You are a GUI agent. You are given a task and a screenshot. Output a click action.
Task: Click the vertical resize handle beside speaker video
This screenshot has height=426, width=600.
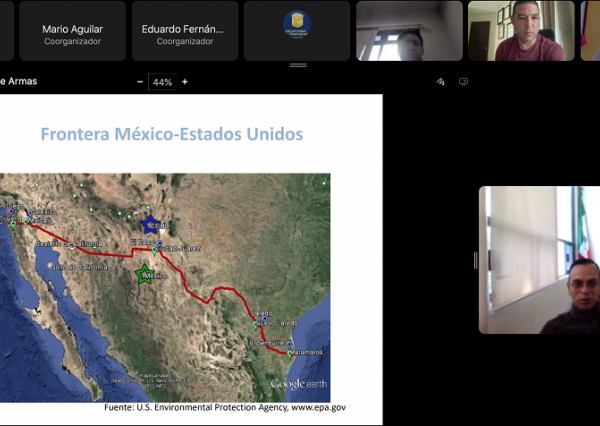[x=475, y=260]
